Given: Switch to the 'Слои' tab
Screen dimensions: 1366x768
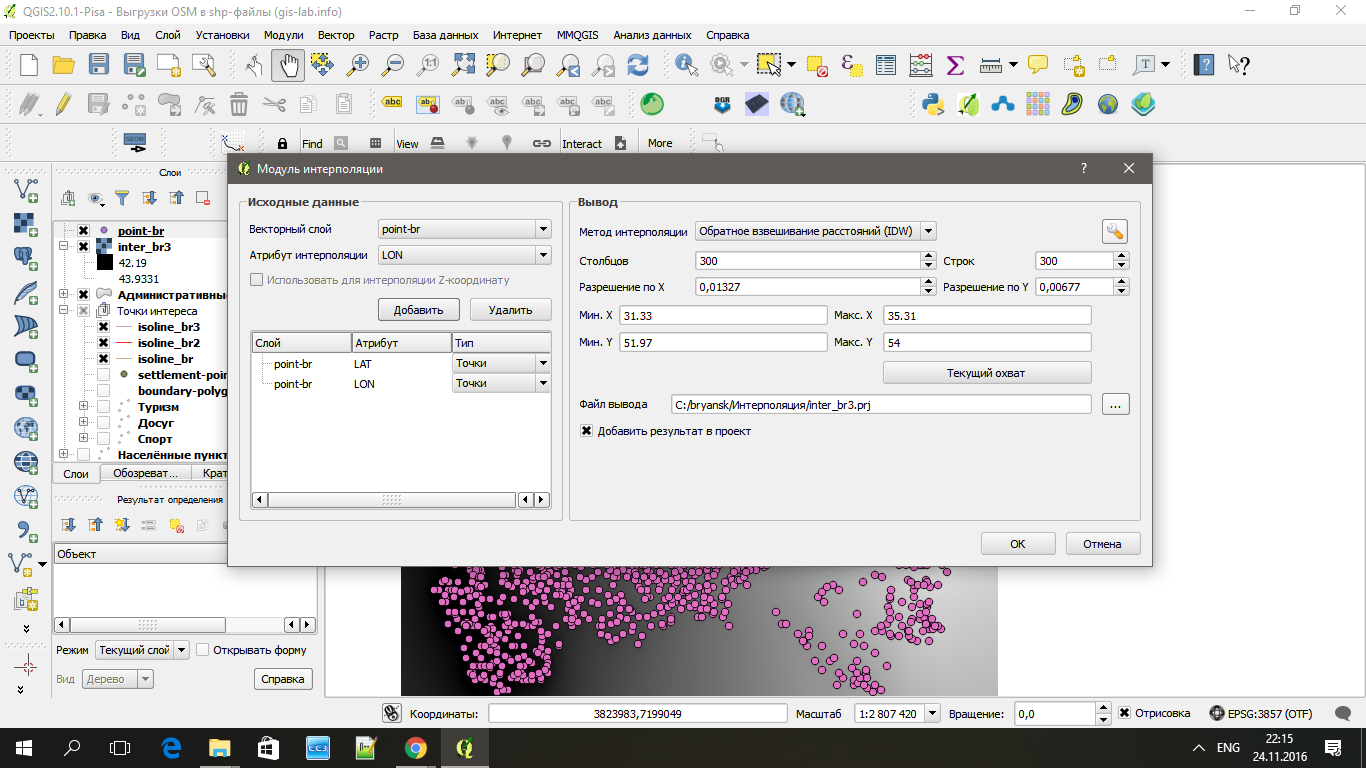Looking at the screenshot, I should [x=76, y=474].
